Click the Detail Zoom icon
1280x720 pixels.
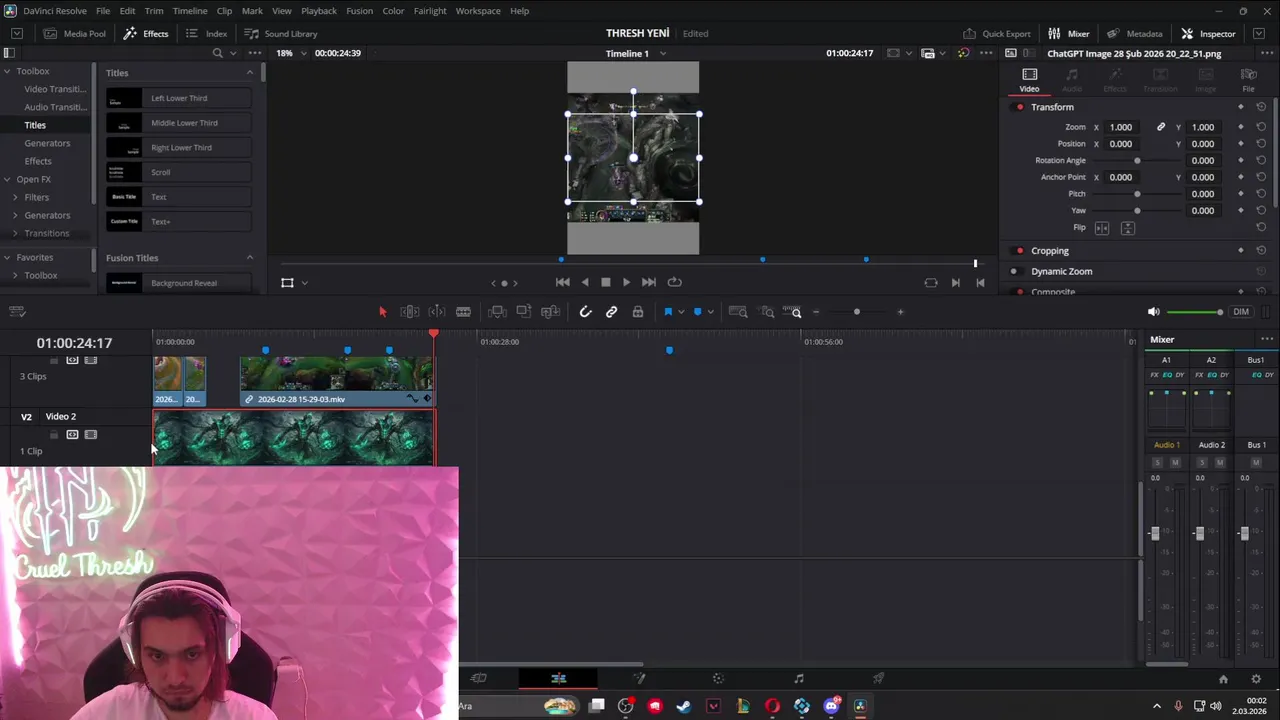click(767, 312)
